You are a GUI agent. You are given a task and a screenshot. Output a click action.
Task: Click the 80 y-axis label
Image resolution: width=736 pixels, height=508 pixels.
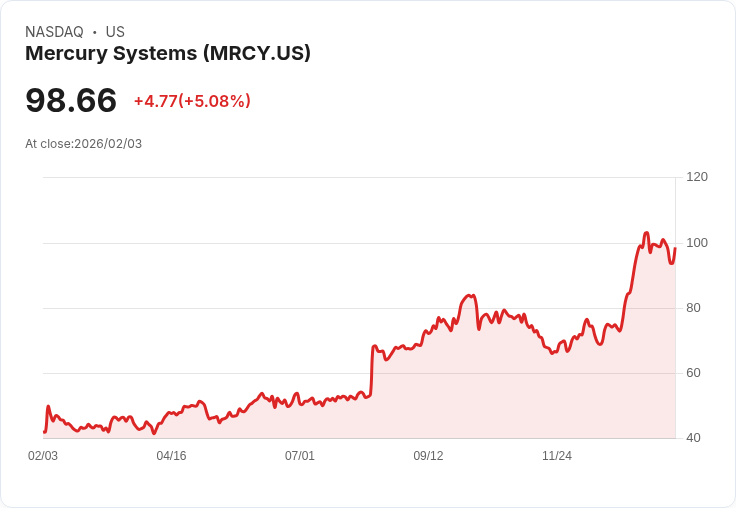(693, 308)
